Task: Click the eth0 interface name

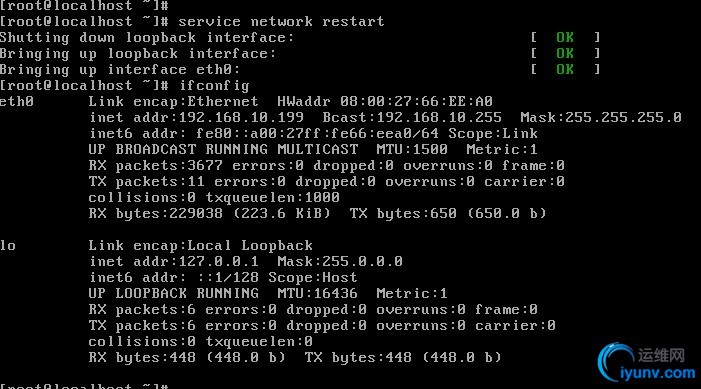Action: [17, 101]
